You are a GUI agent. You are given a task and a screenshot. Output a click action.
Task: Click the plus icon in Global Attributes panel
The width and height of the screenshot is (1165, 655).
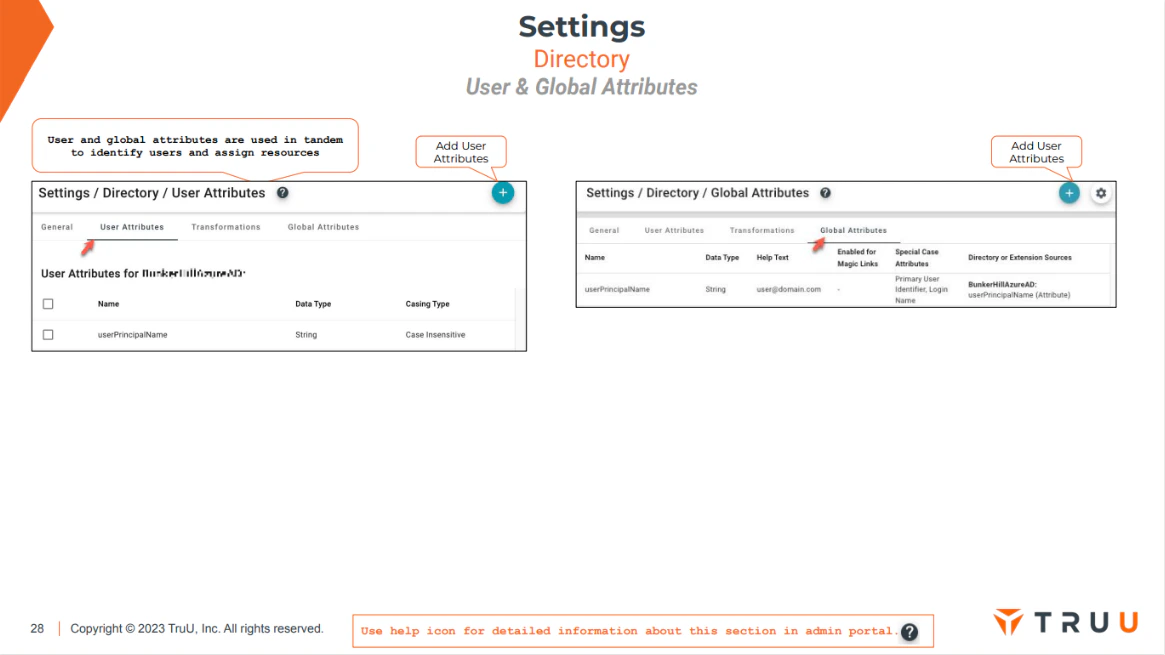click(x=1069, y=193)
